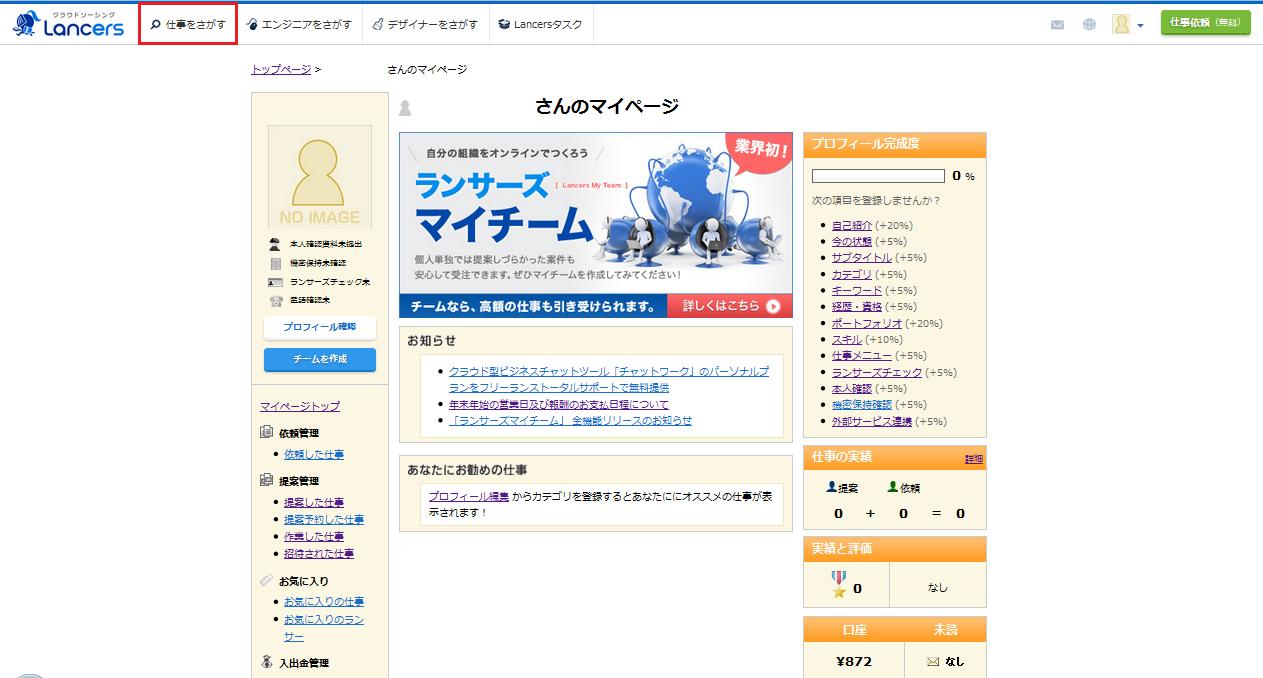Open 招待された仕事 link
The height and width of the screenshot is (678, 1263).
click(x=319, y=553)
